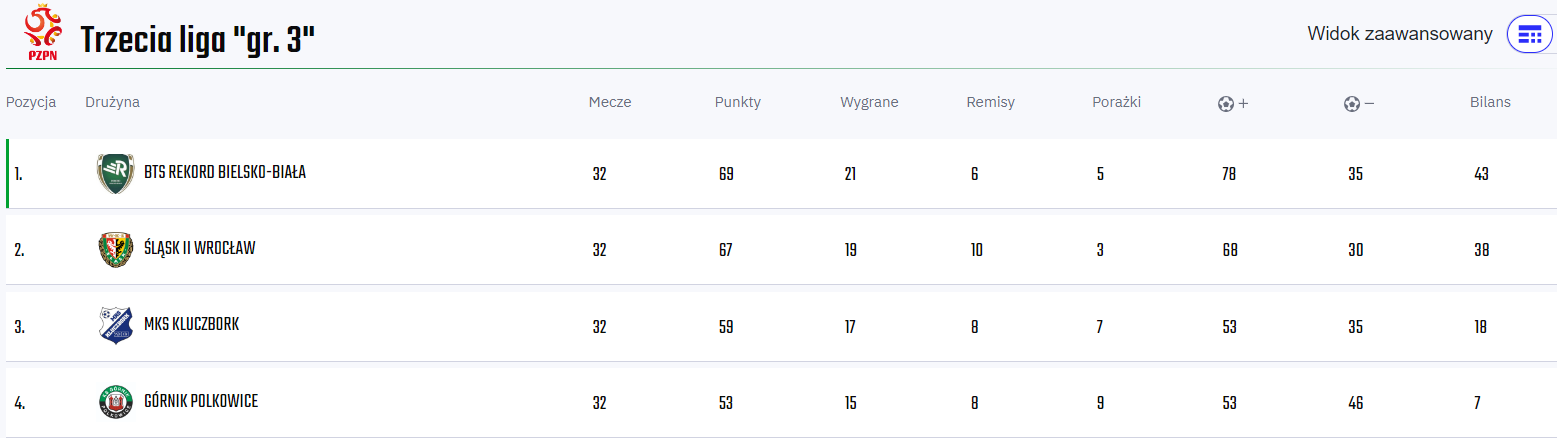Click the Wygrane column header

click(x=869, y=102)
